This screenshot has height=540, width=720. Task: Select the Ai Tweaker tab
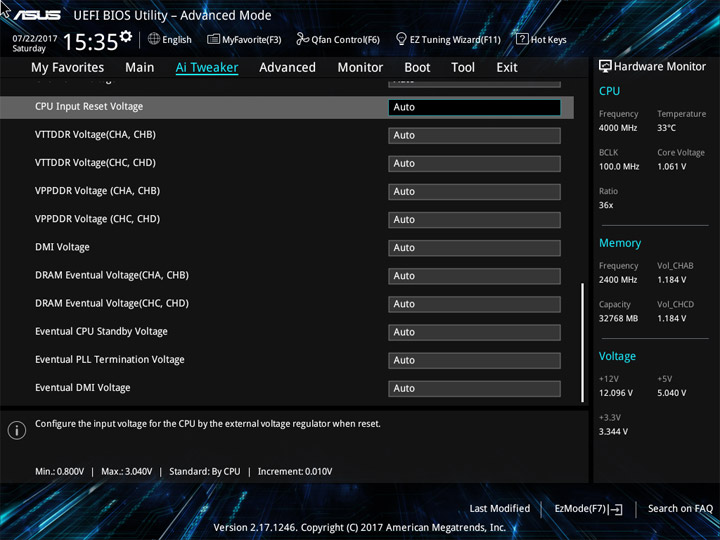pyautogui.click(x=207, y=68)
